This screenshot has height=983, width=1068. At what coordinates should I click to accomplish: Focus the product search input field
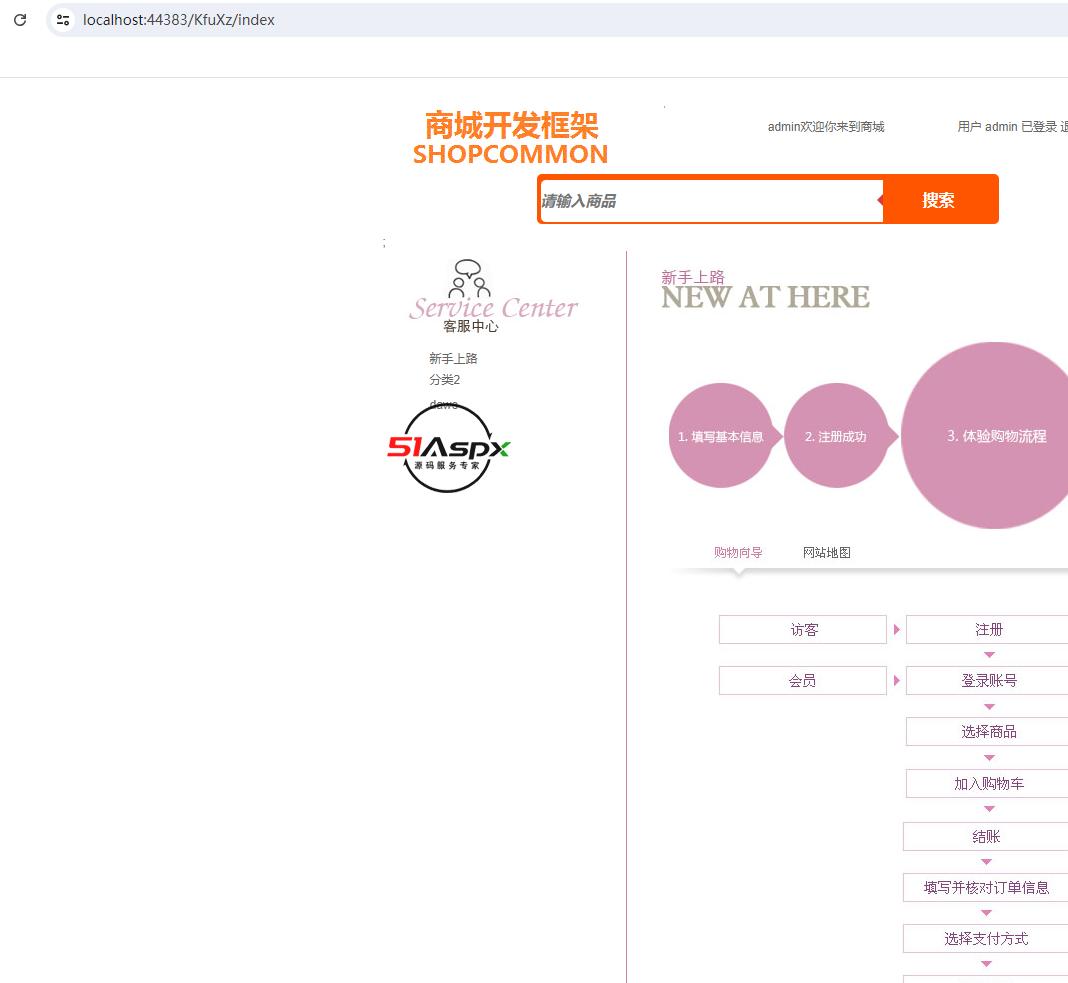pyautogui.click(x=711, y=200)
